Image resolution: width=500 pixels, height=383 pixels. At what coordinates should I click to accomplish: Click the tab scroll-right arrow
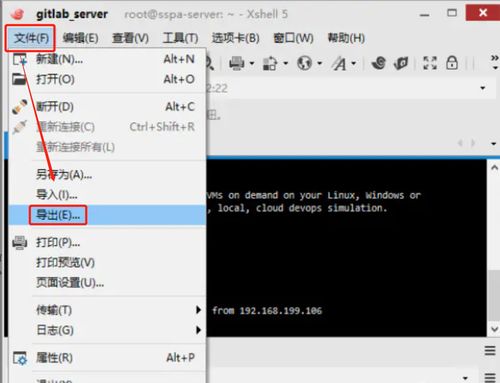pos(473,143)
